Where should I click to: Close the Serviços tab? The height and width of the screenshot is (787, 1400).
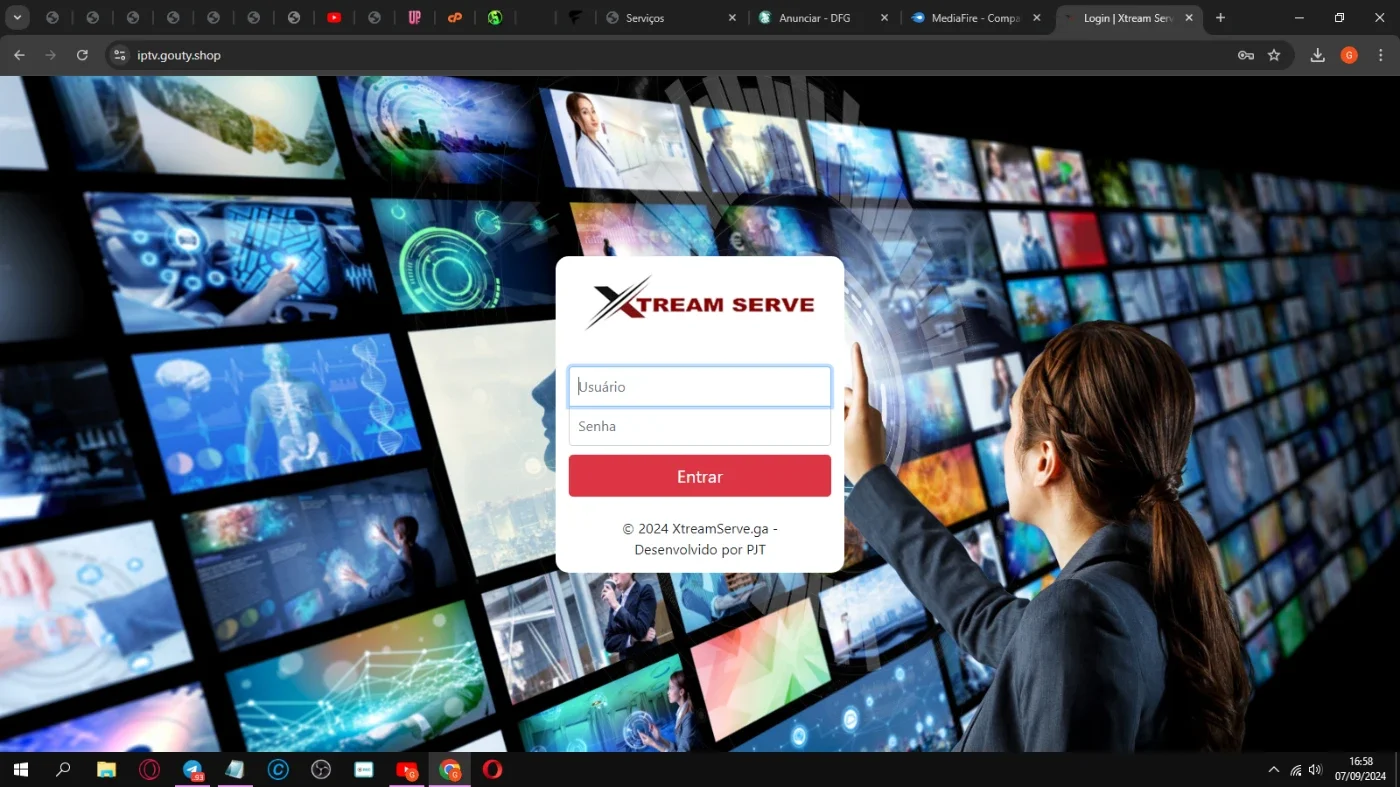click(x=732, y=18)
